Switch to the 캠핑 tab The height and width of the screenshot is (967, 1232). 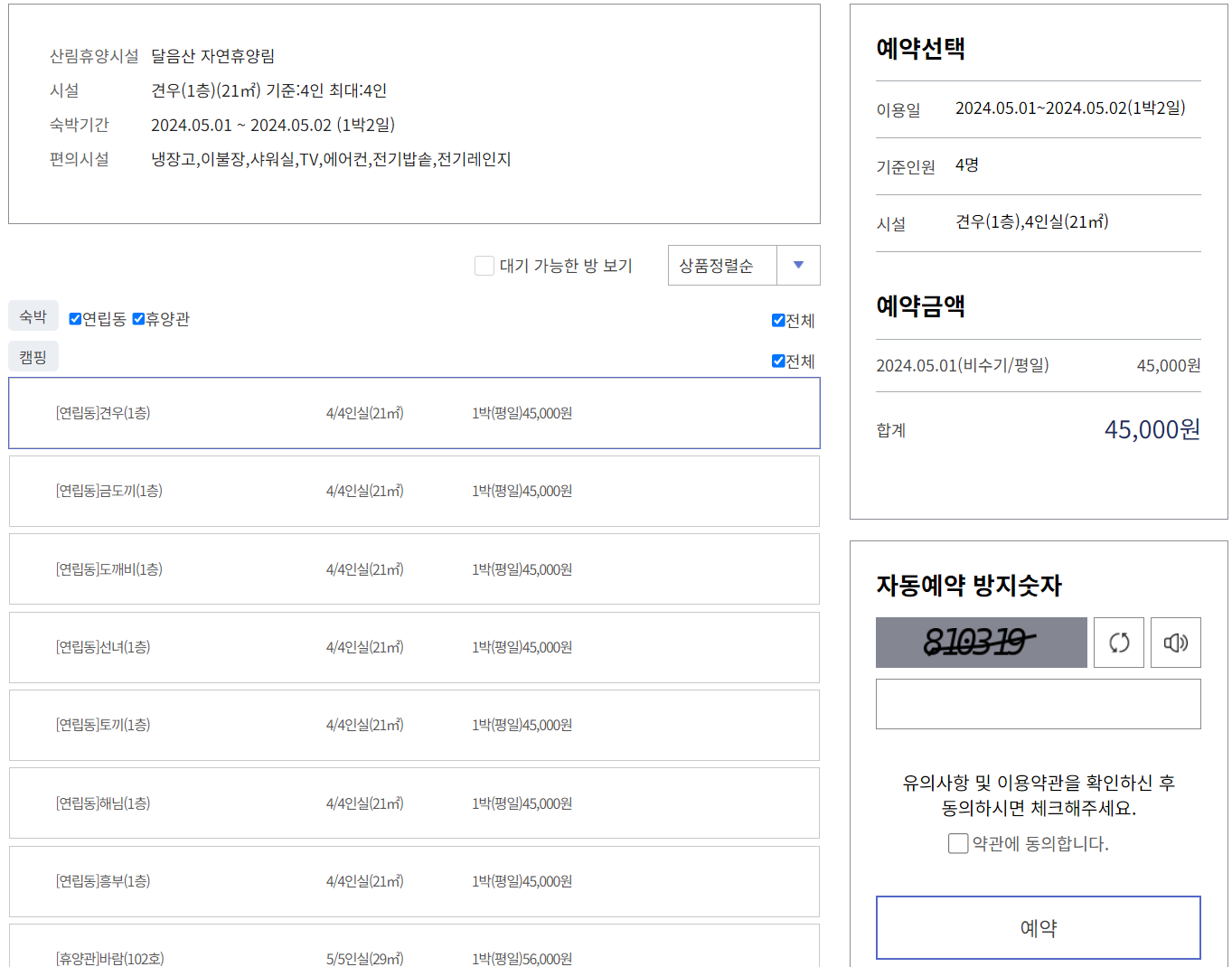pyautogui.click(x=33, y=356)
